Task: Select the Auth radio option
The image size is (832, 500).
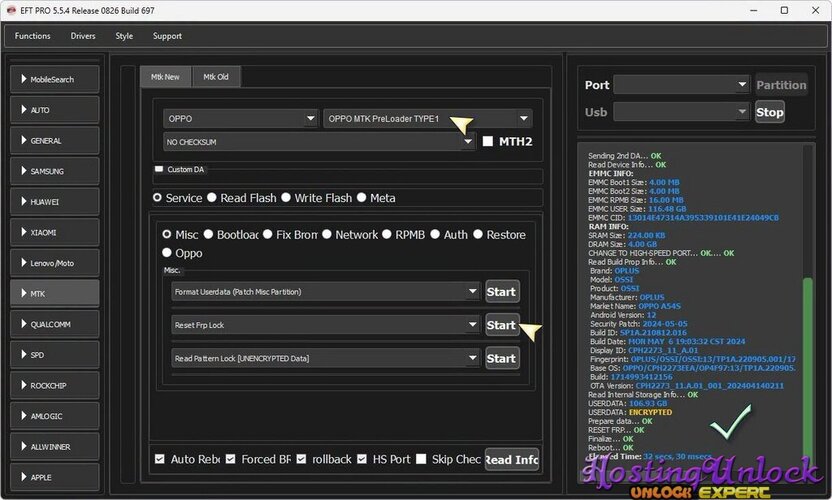Action: tap(435, 234)
